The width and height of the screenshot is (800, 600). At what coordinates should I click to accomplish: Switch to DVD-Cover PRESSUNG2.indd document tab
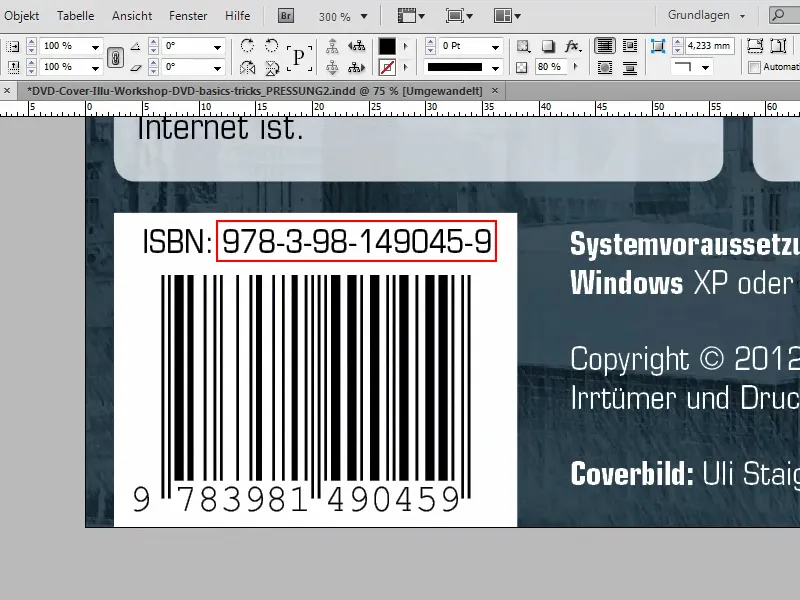255,91
